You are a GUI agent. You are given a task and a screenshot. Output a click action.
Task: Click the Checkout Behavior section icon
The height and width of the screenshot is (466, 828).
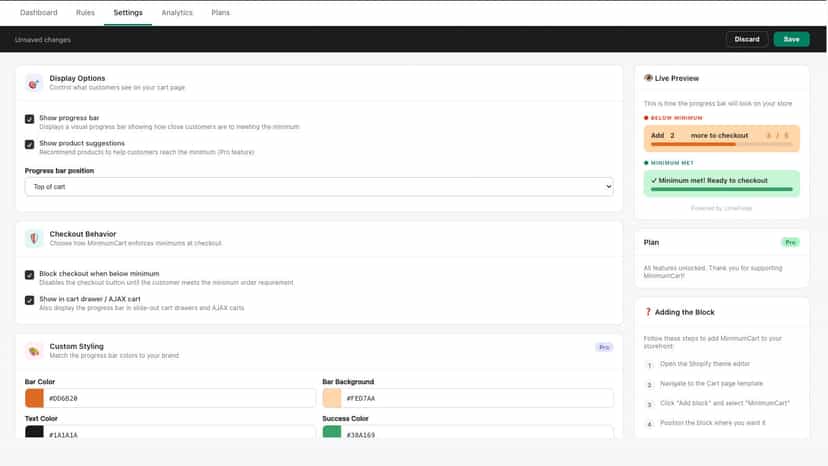[34, 239]
